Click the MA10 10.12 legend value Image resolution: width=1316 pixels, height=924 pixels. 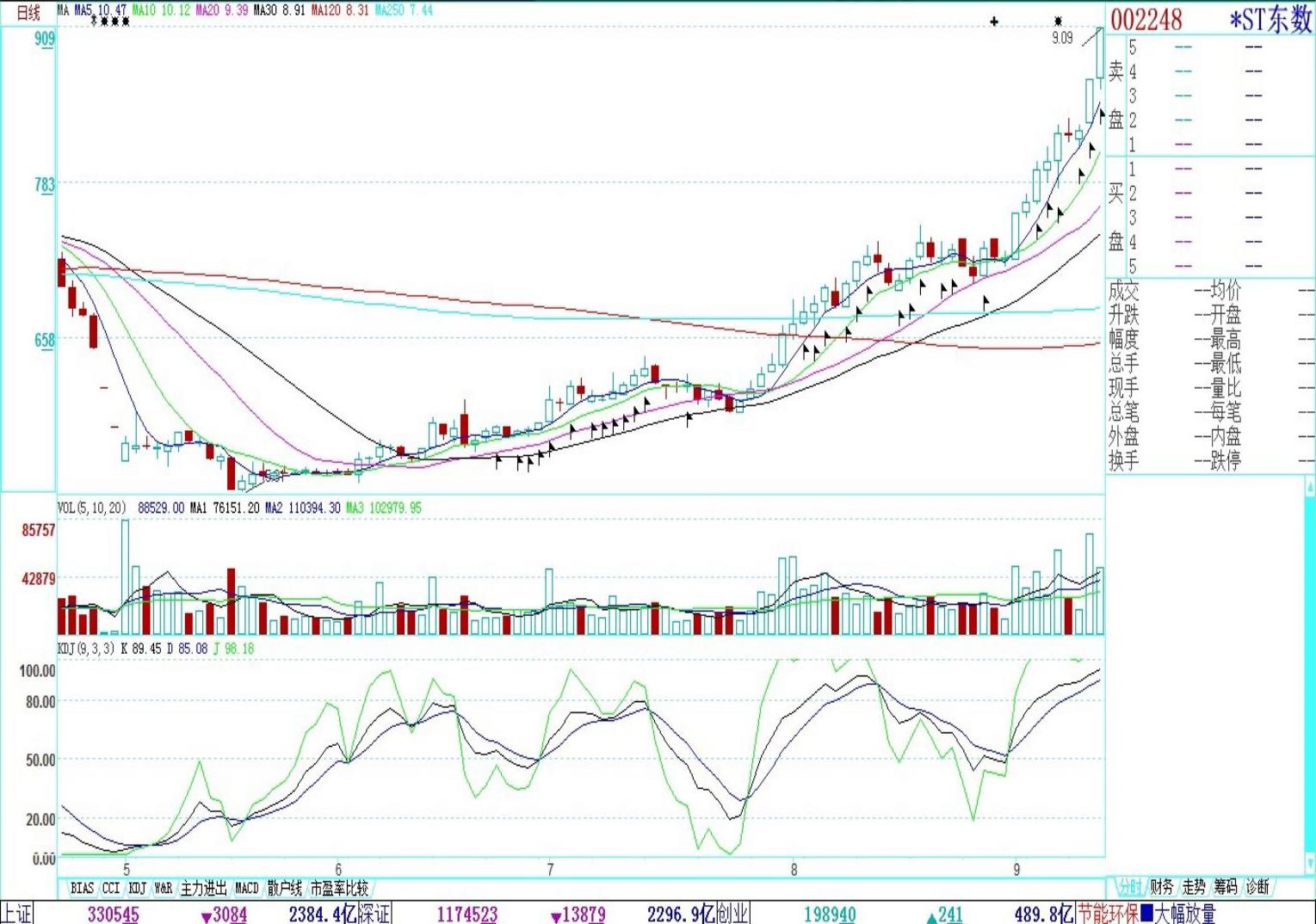coord(161,10)
